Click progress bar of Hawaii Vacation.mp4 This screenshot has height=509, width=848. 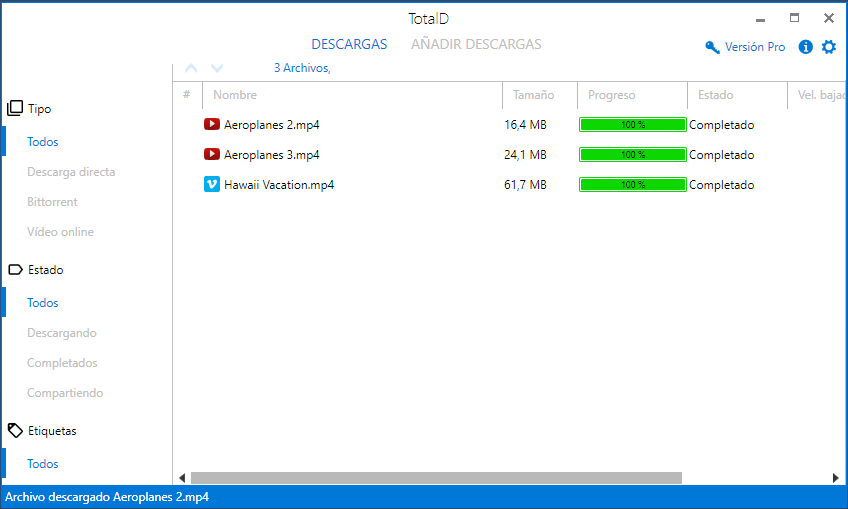pos(633,184)
